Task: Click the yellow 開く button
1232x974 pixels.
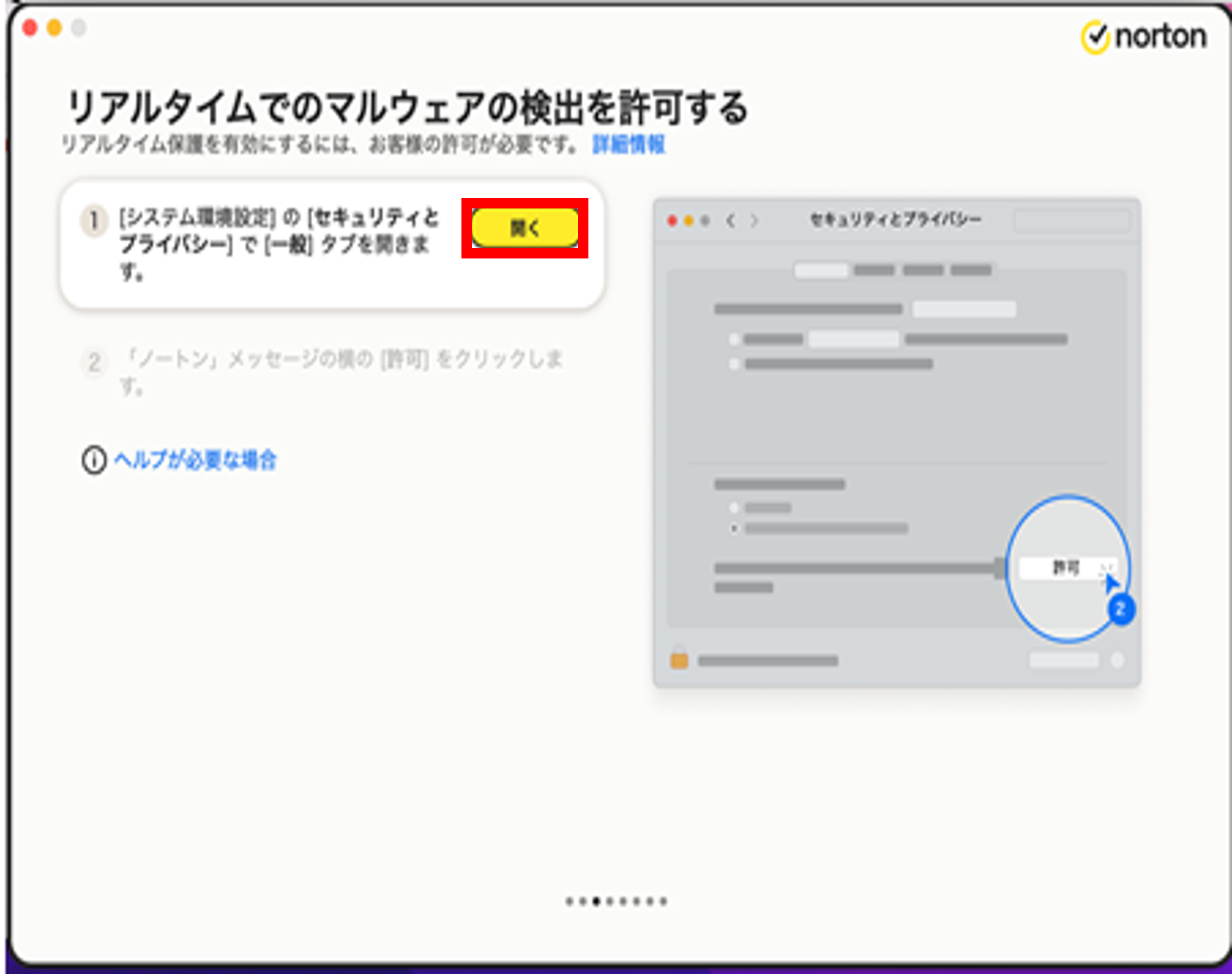Action: [524, 228]
